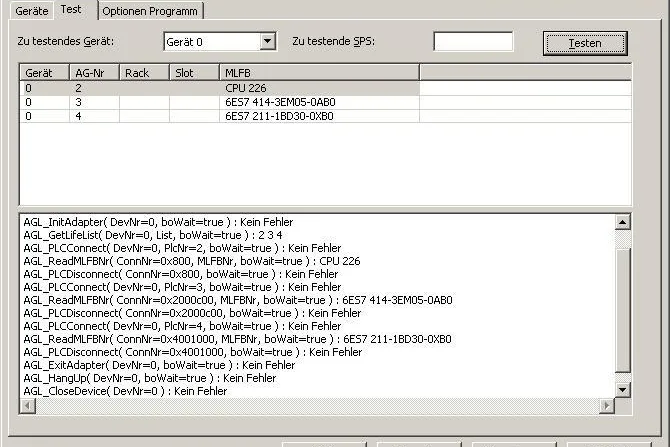Click the AGL_ReadMLFBNr ConnNr=0x800 log line
This screenshot has height=447, width=670.
tap(191, 261)
